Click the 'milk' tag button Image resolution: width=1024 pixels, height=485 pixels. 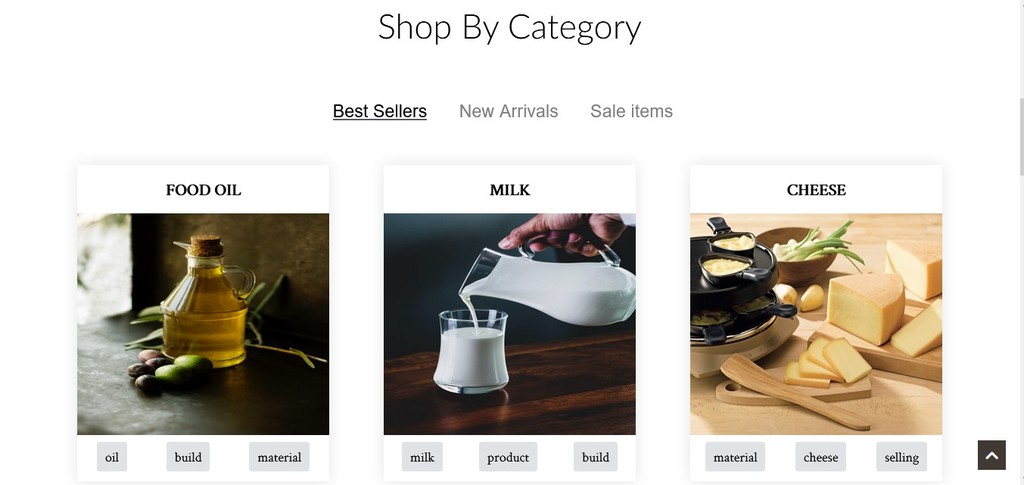click(422, 457)
